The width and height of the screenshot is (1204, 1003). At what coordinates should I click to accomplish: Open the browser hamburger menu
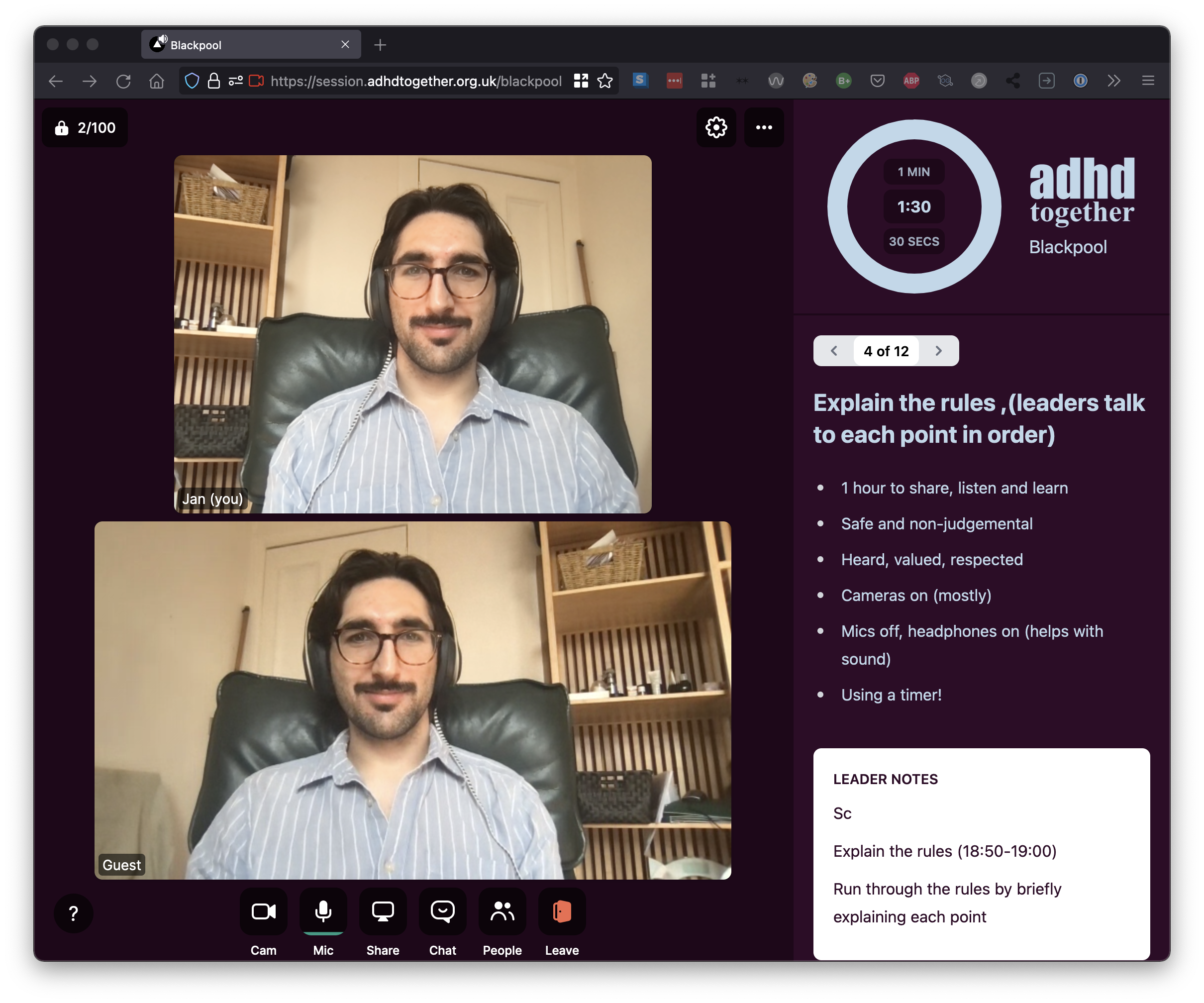(x=1148, y=81)
